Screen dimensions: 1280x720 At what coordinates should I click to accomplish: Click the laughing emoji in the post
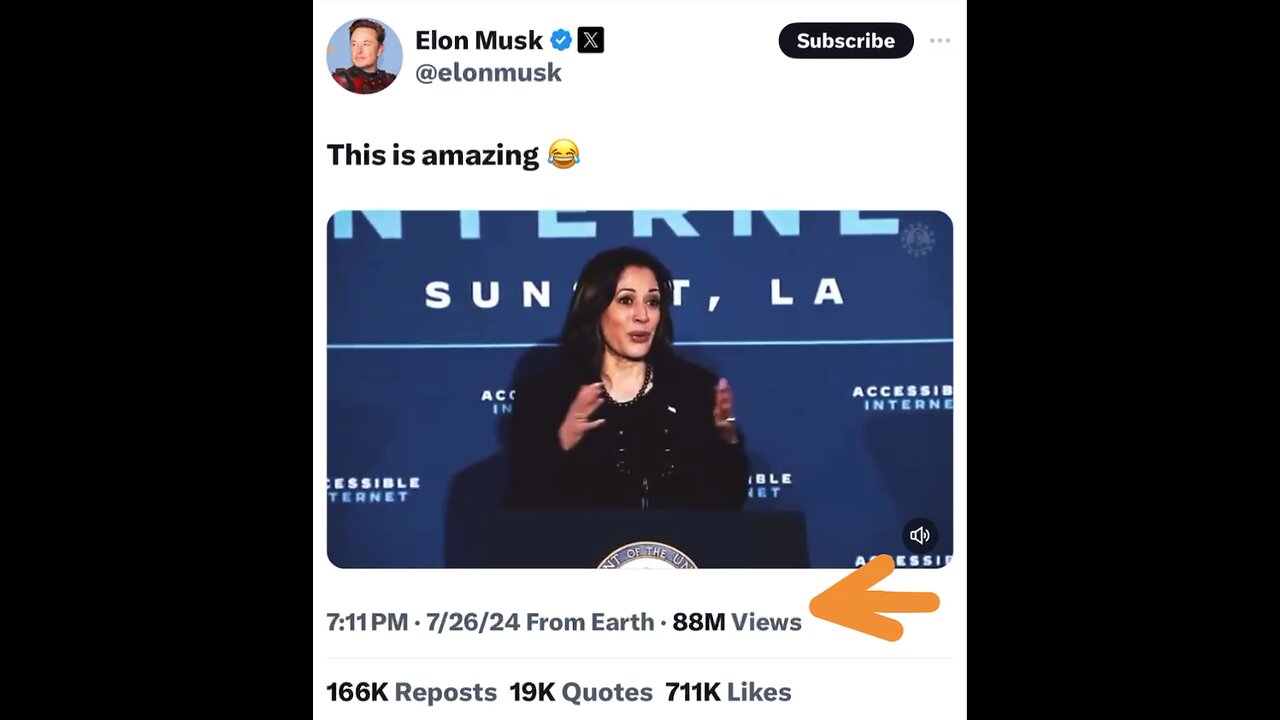pyautogui.click(x=563, y=155)
